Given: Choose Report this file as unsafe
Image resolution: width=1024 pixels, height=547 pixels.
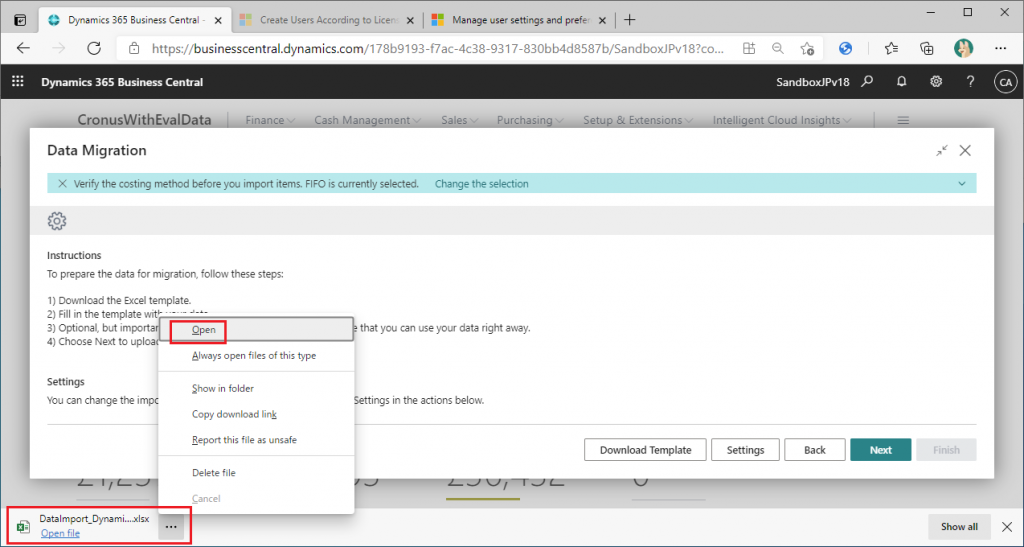Looking at the screenshot, I should coord(256,440).
